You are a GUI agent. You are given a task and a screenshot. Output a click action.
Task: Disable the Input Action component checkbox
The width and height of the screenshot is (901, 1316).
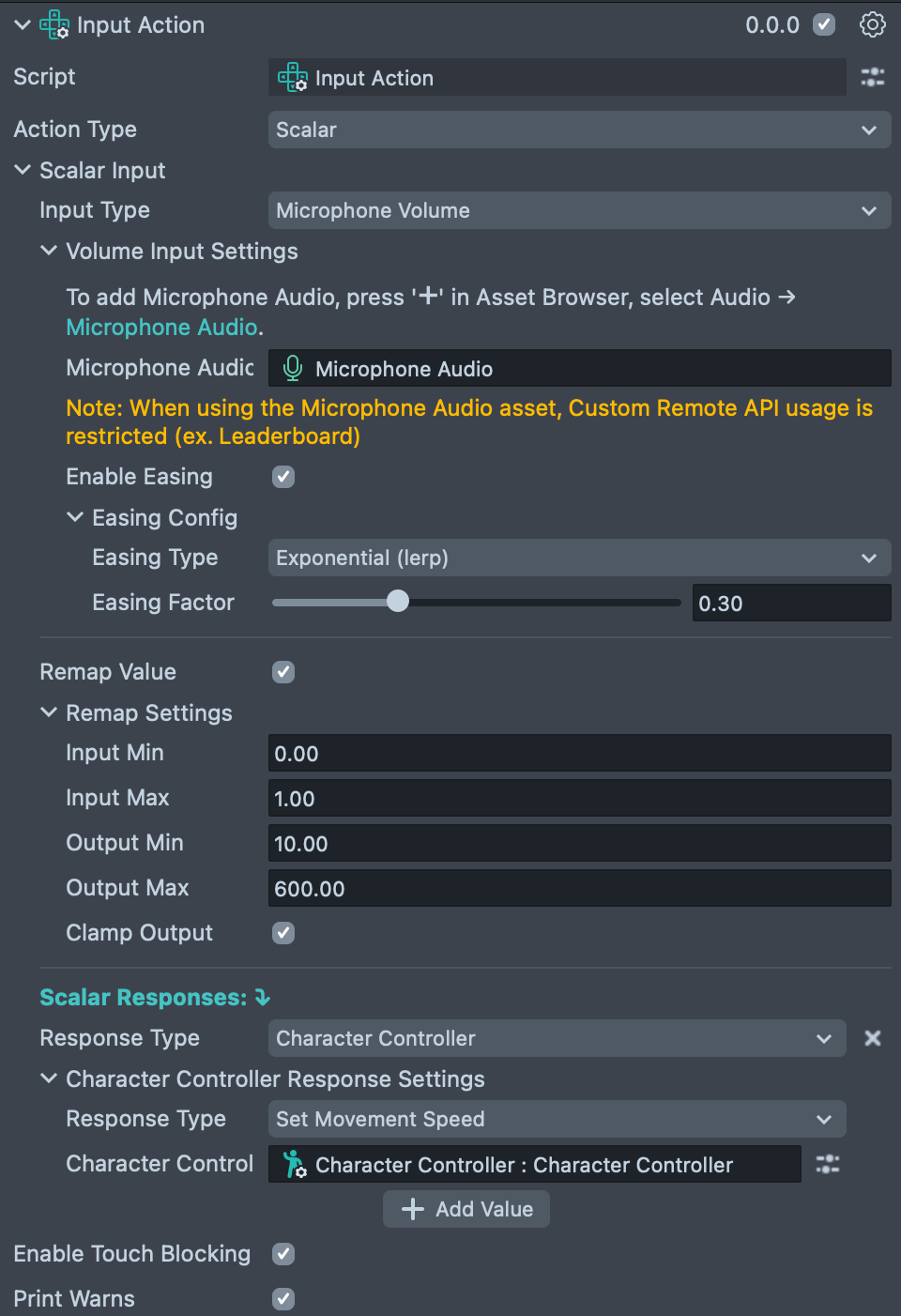824,24
